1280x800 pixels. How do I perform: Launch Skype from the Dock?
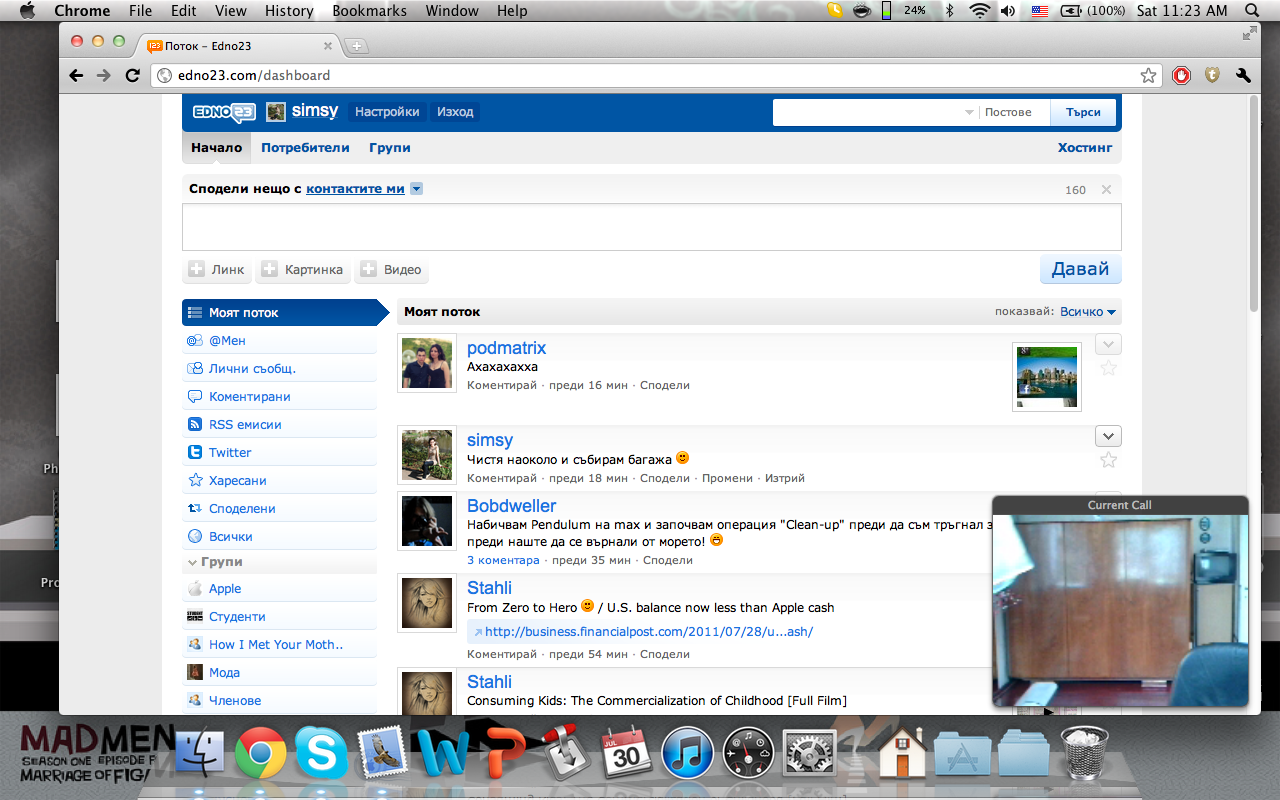(321, 754)
